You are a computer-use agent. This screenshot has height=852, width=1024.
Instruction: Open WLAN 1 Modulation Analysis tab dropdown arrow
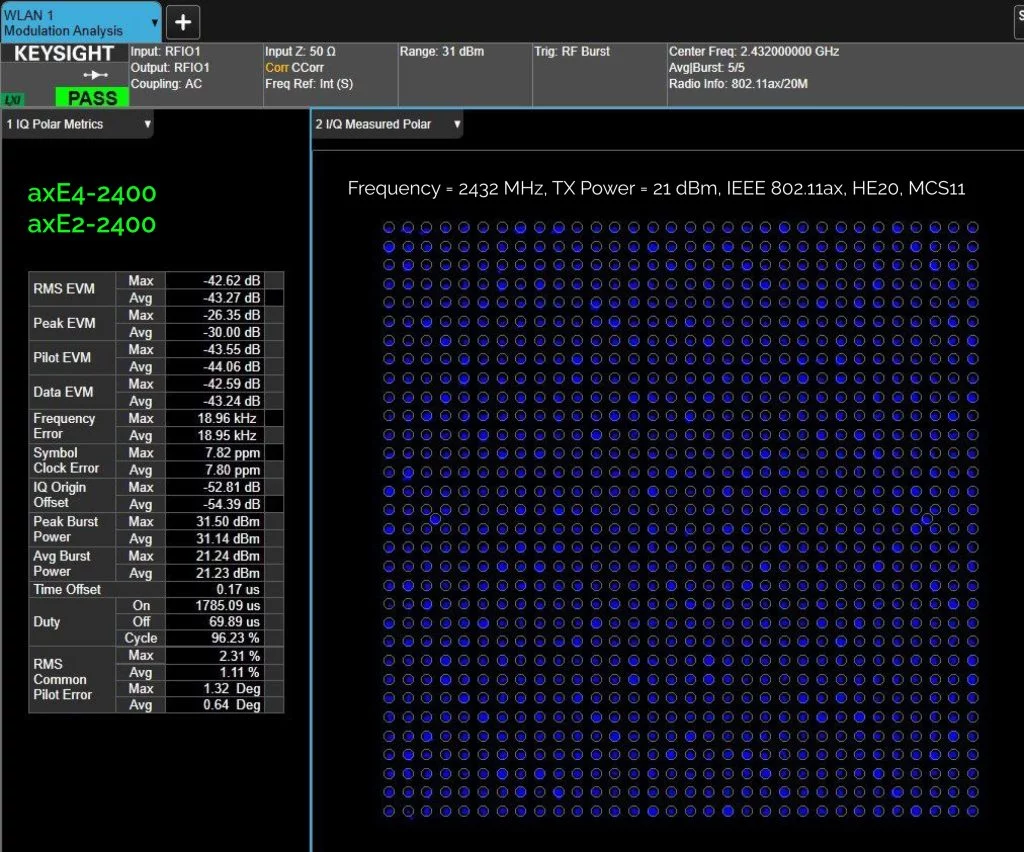pos(154,22)
